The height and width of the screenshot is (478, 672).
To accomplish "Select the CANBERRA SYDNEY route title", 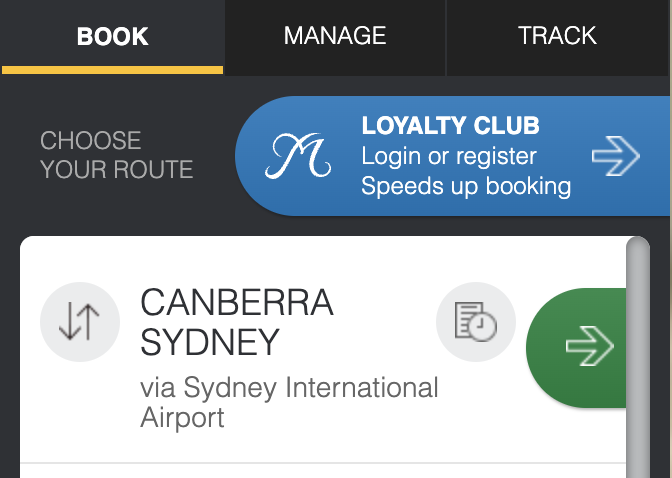I will coord(237,322).
